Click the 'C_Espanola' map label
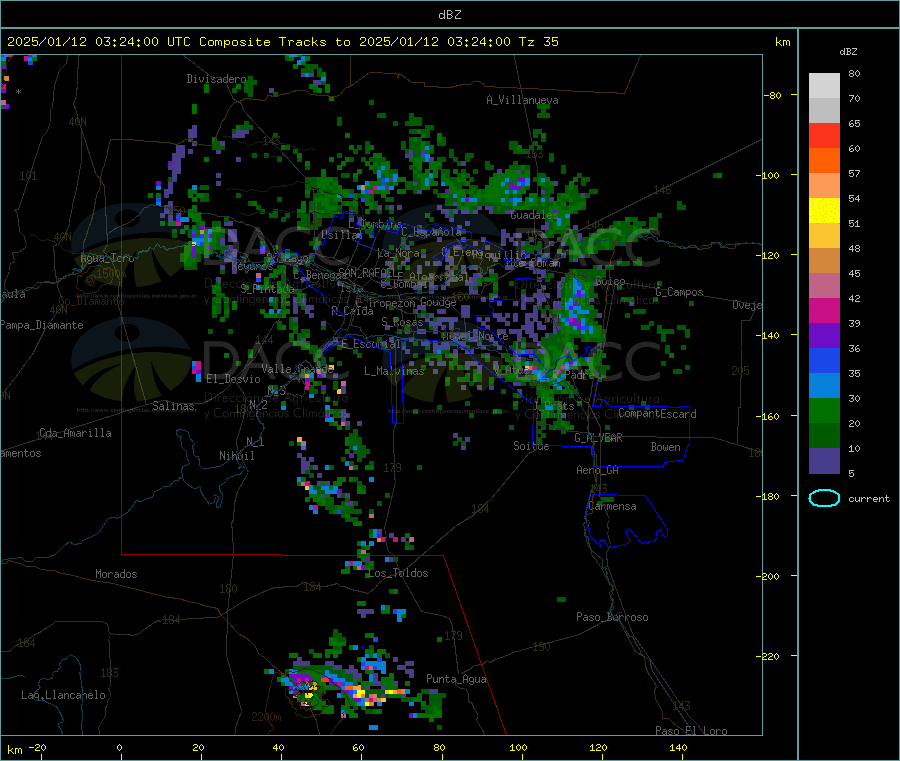900x761 pixels. click(x=431, y=232)
